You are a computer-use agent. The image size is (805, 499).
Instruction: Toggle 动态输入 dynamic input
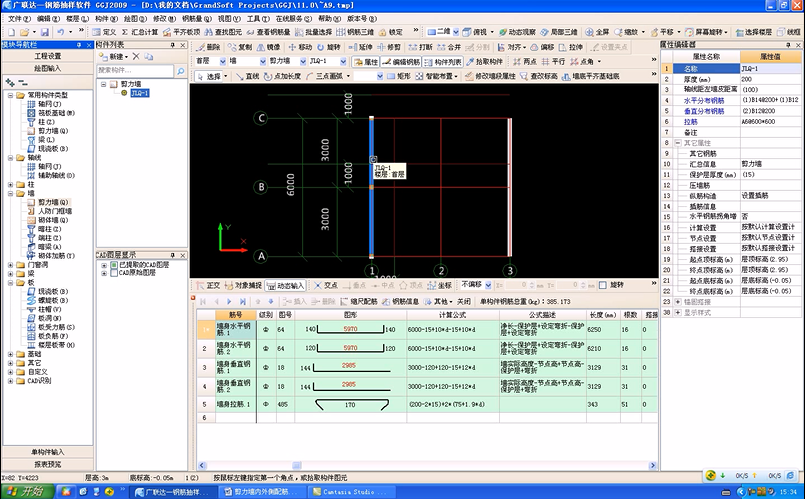click(285, 285)
